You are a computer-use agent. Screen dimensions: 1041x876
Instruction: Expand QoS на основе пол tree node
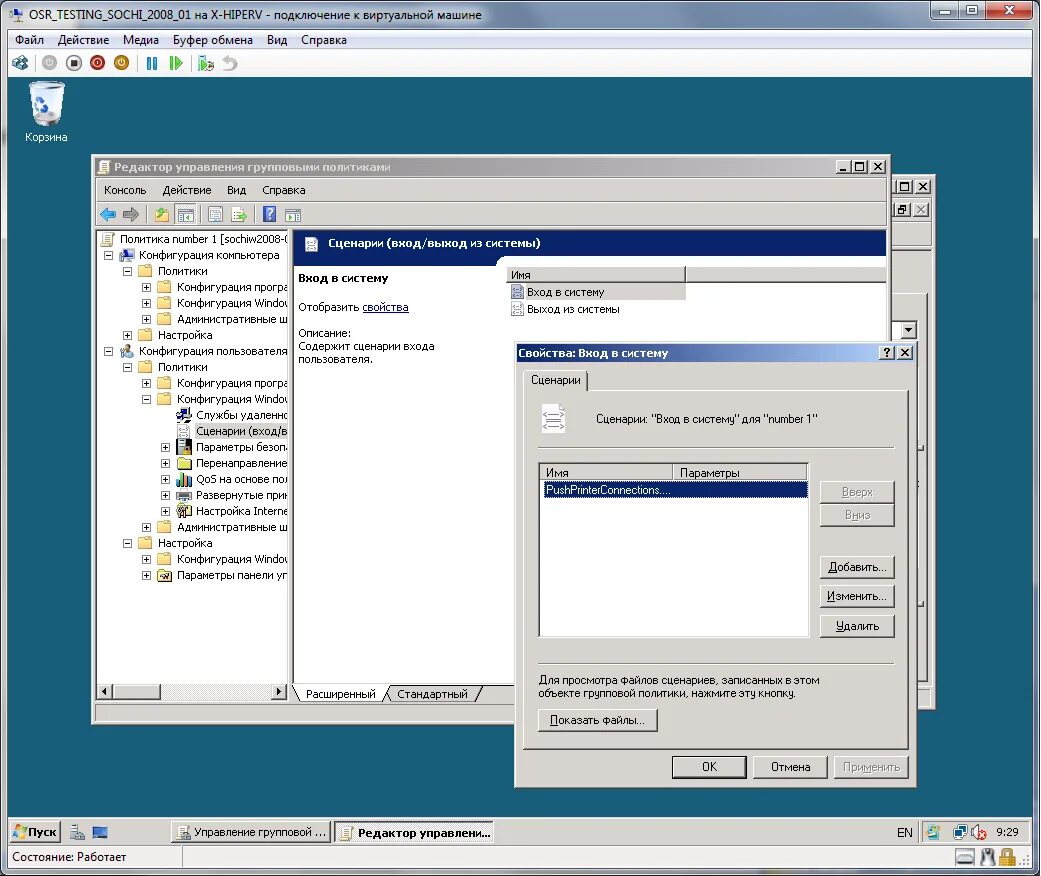[165, 480]
